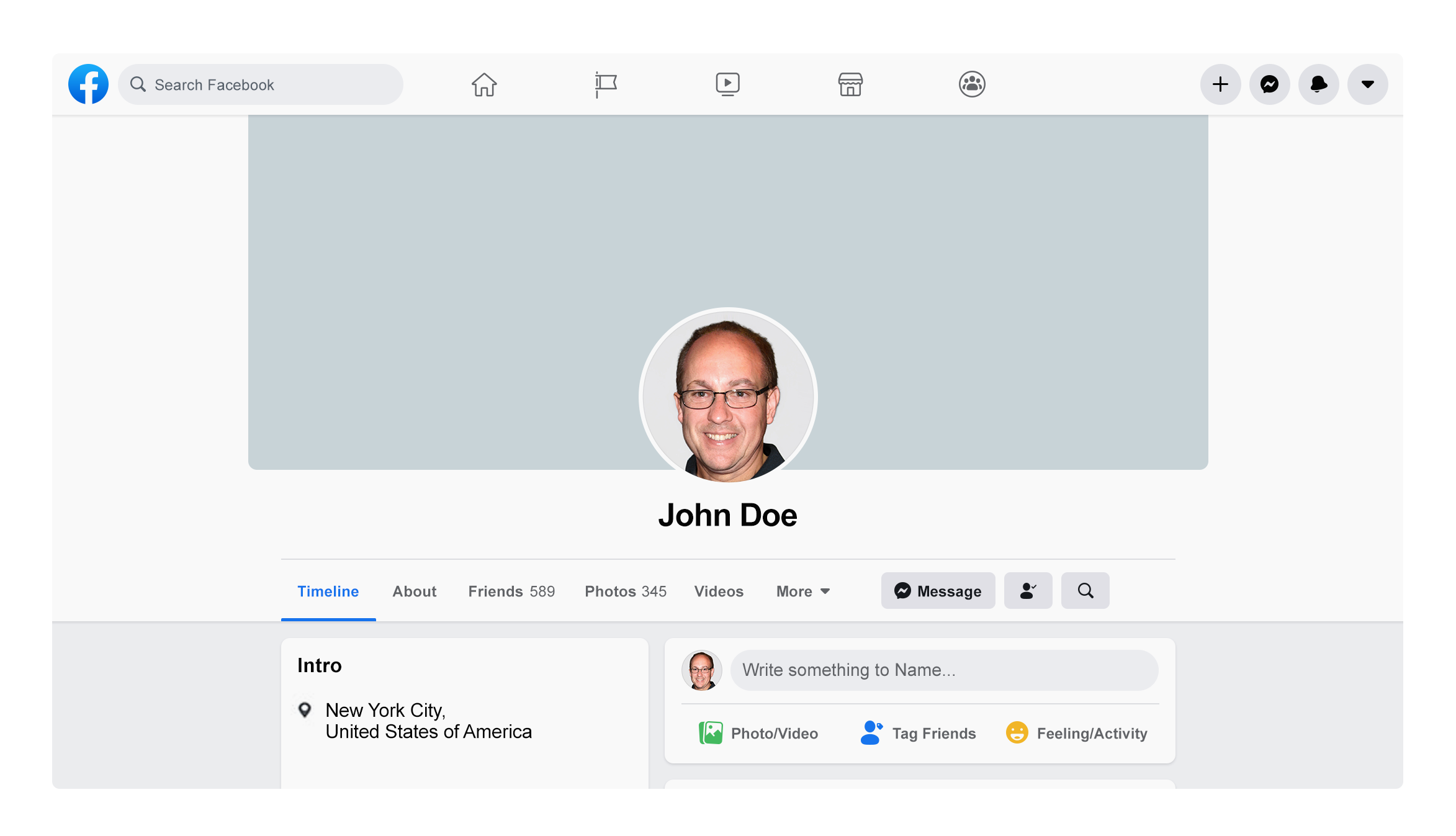The width and height of the screenshot is (1456, 836).
Task: Click the profile search icon button
Action: tap(1085, 591)
